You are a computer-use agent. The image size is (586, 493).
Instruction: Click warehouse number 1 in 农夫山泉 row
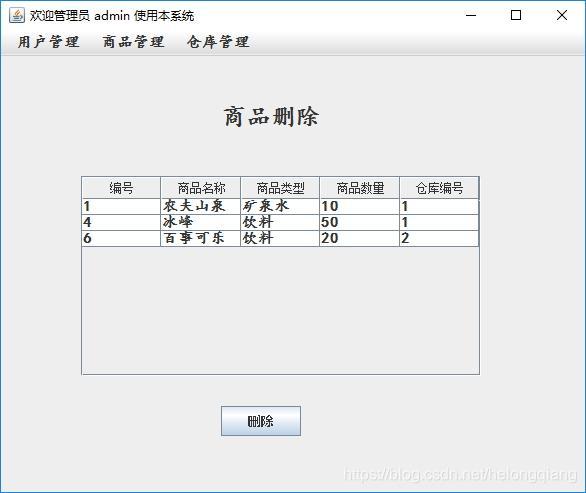(440, 206)
